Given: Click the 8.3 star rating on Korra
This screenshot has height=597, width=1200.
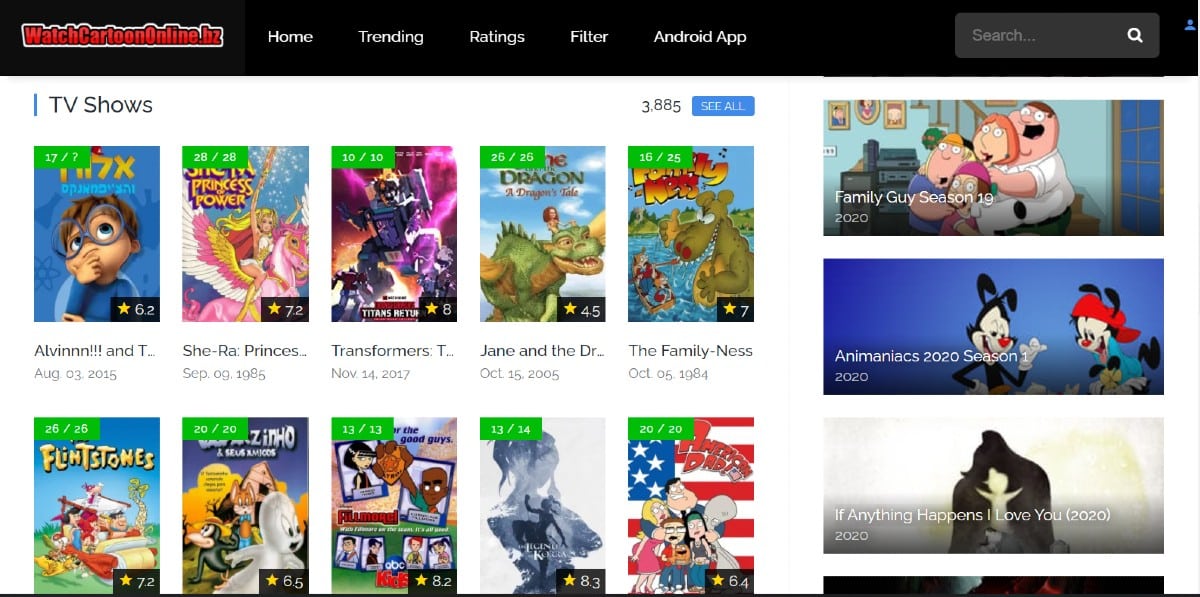Looking at the screenshot, I should 581,581.
